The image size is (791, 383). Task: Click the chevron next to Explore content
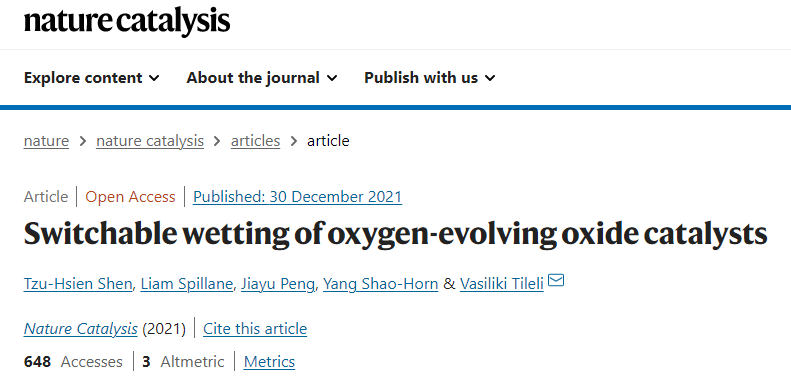click(x=154, y=78)
